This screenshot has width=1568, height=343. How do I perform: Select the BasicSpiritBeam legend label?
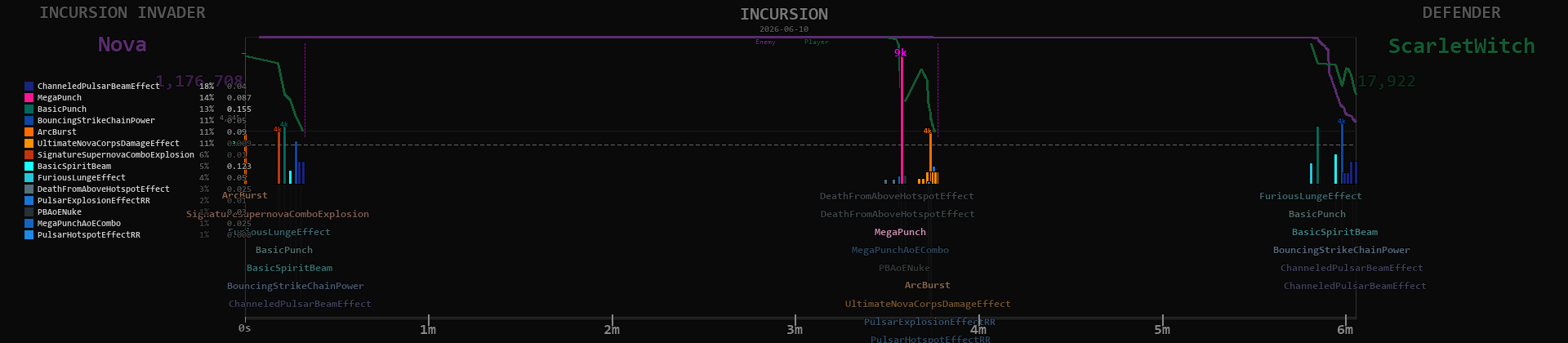point(74,166)
